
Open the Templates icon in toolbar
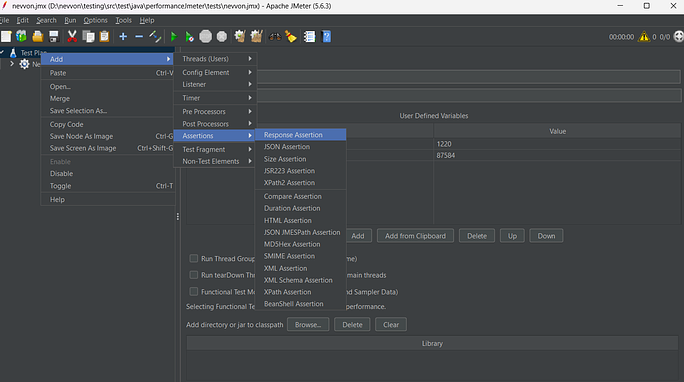coord(21,37)
